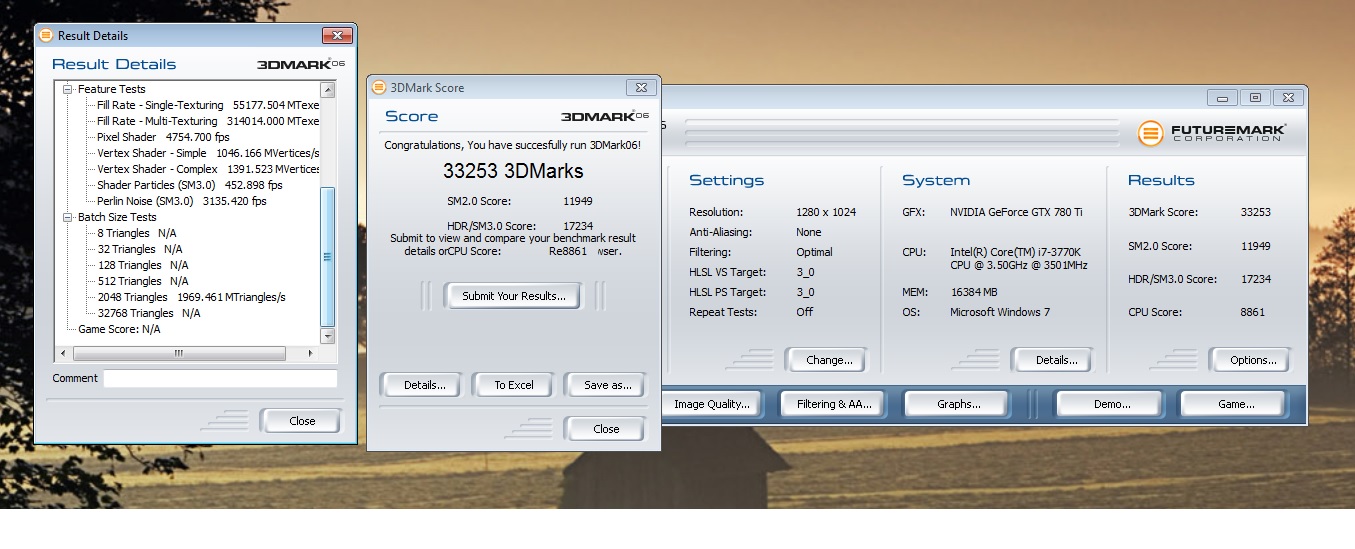
Task: Click NVIDIA GeForce GTX 780 Ti text
Action: (1018, 212)
